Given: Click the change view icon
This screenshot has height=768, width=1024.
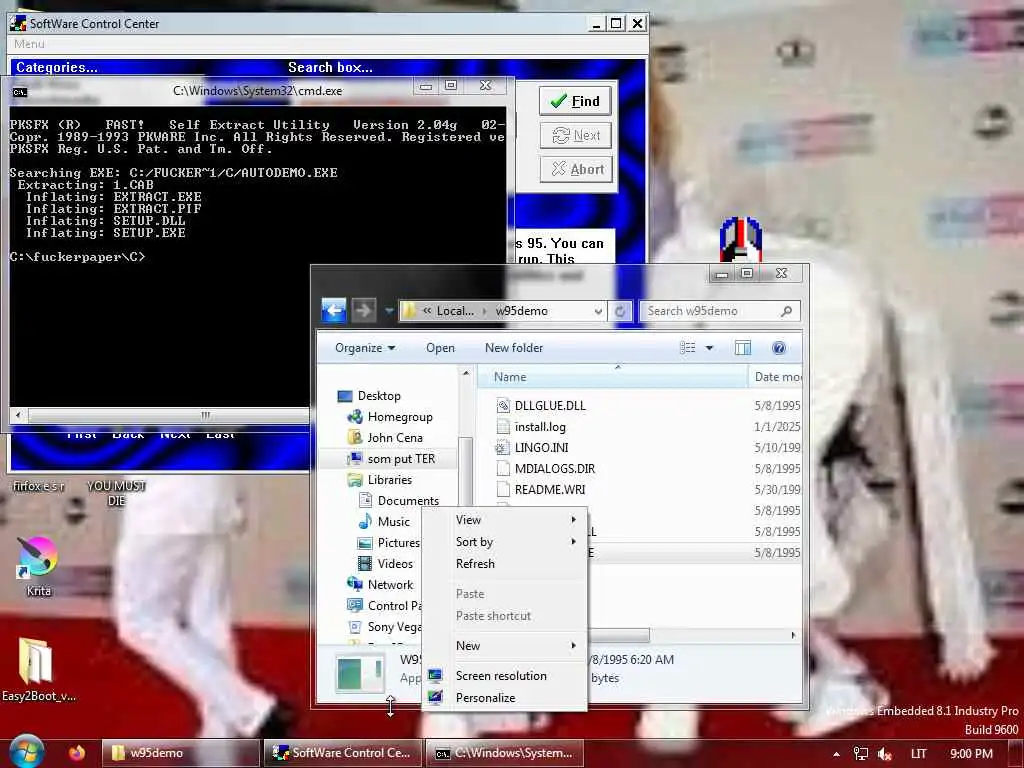Looking at the screenshot, I should pos(688,347).
